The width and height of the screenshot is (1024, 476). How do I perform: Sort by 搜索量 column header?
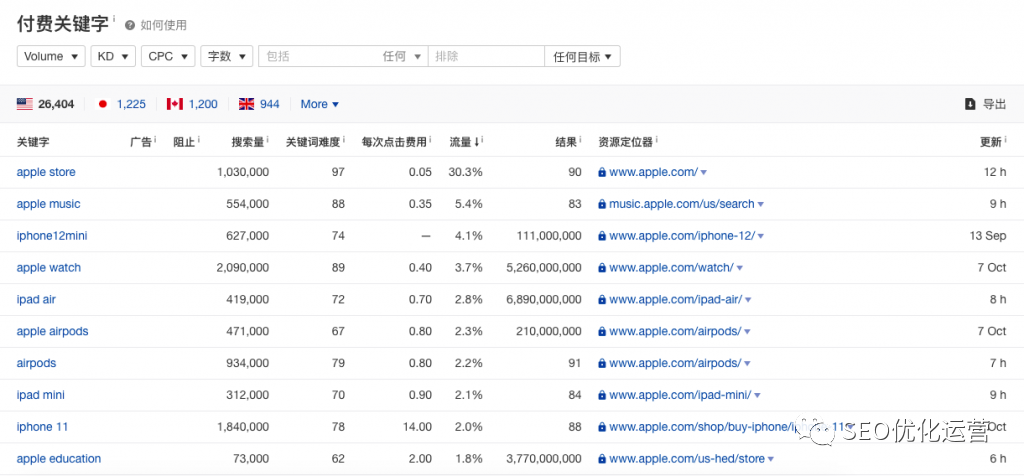[x=248, y=142]
